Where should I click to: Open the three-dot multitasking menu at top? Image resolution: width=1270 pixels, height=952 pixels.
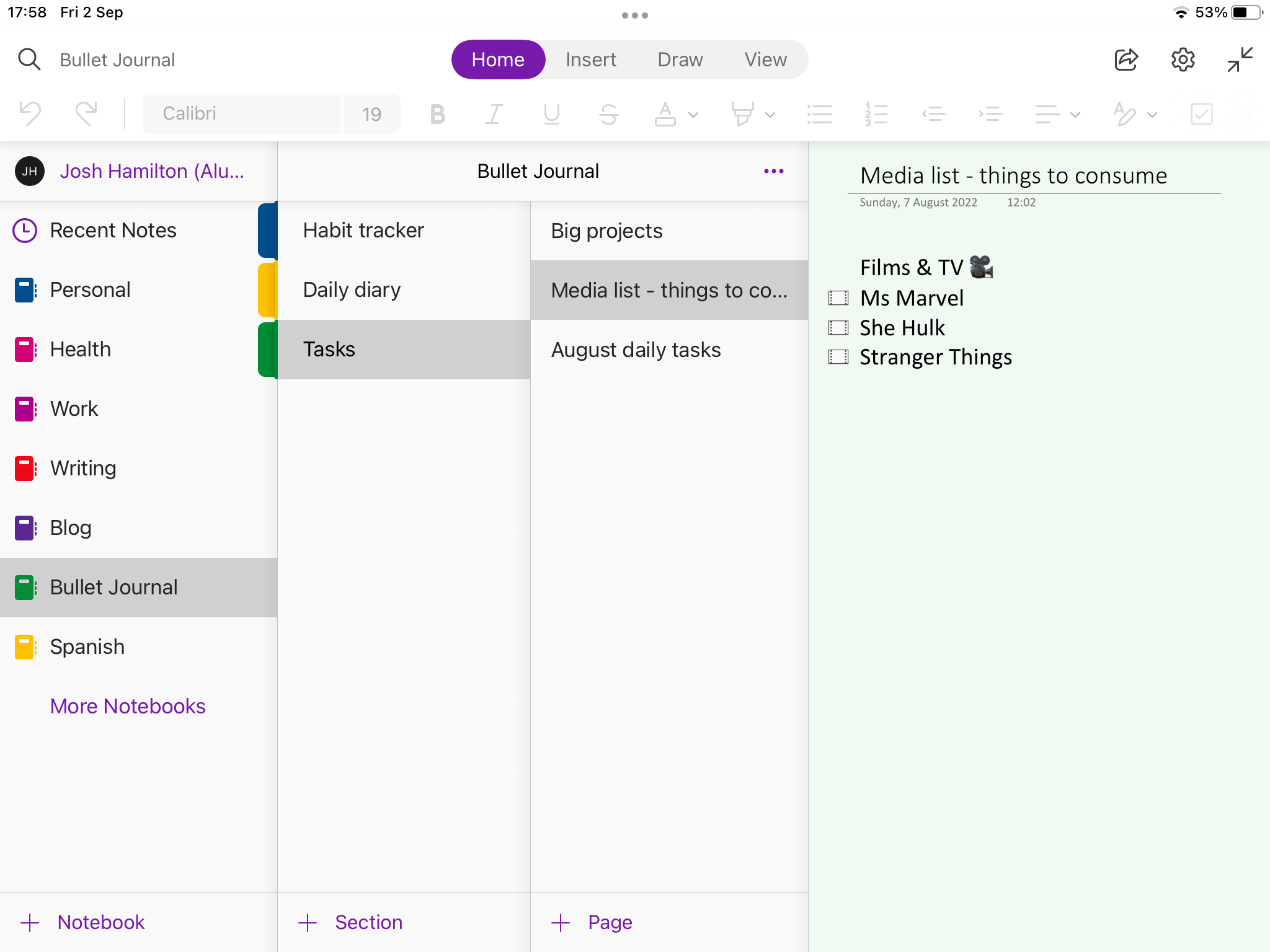[635, 15]
